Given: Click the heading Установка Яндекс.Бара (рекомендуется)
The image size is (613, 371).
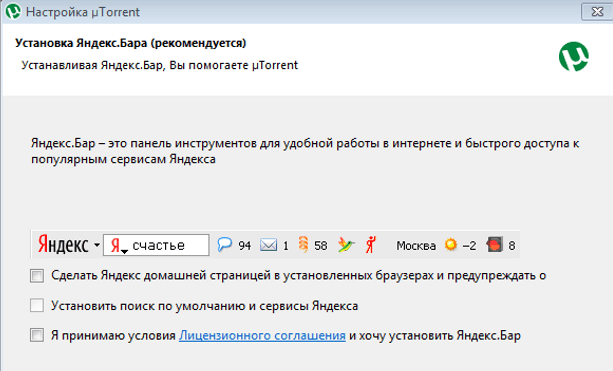Looking at the screenshot, I should 131,43.
